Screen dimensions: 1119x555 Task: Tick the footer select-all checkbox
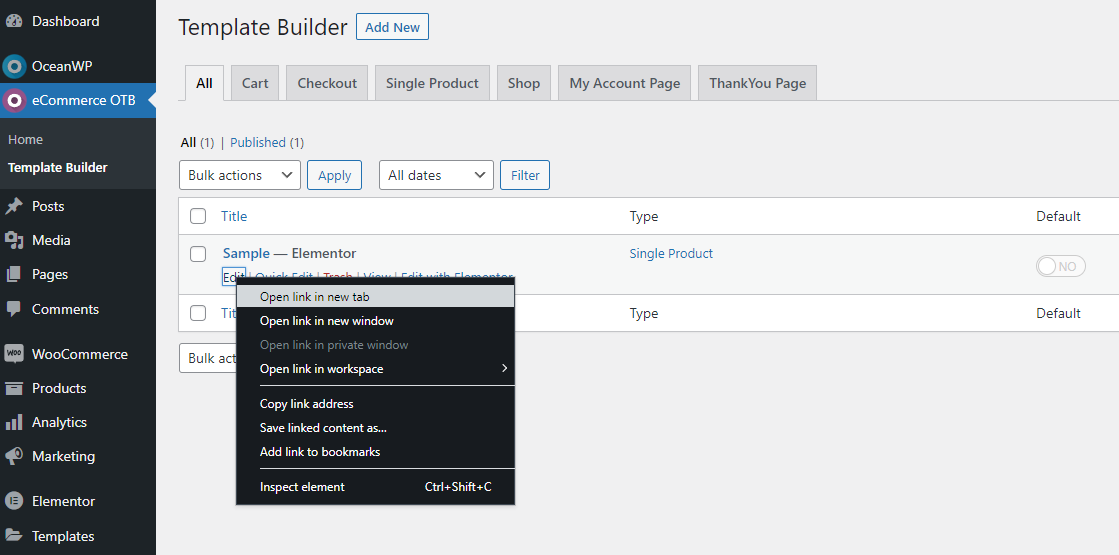click(x=198, y=313)
